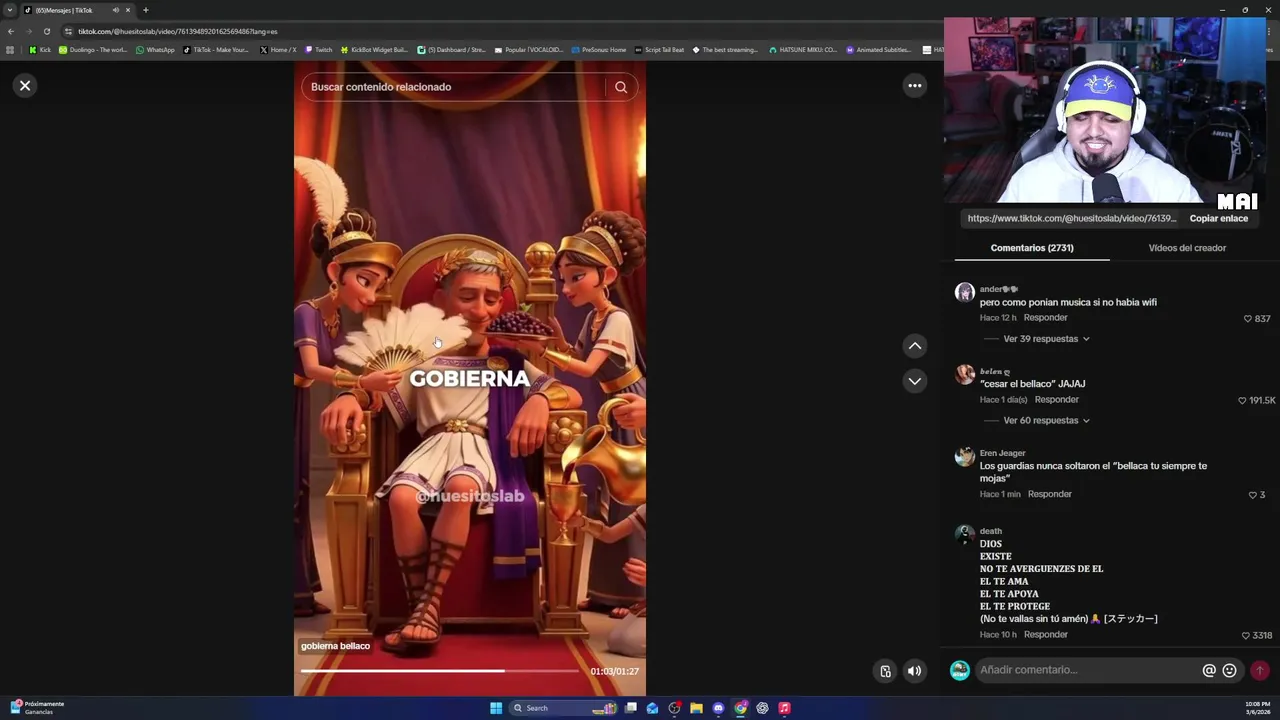Open the Animated Subtitles bookmark

point(879,50)
